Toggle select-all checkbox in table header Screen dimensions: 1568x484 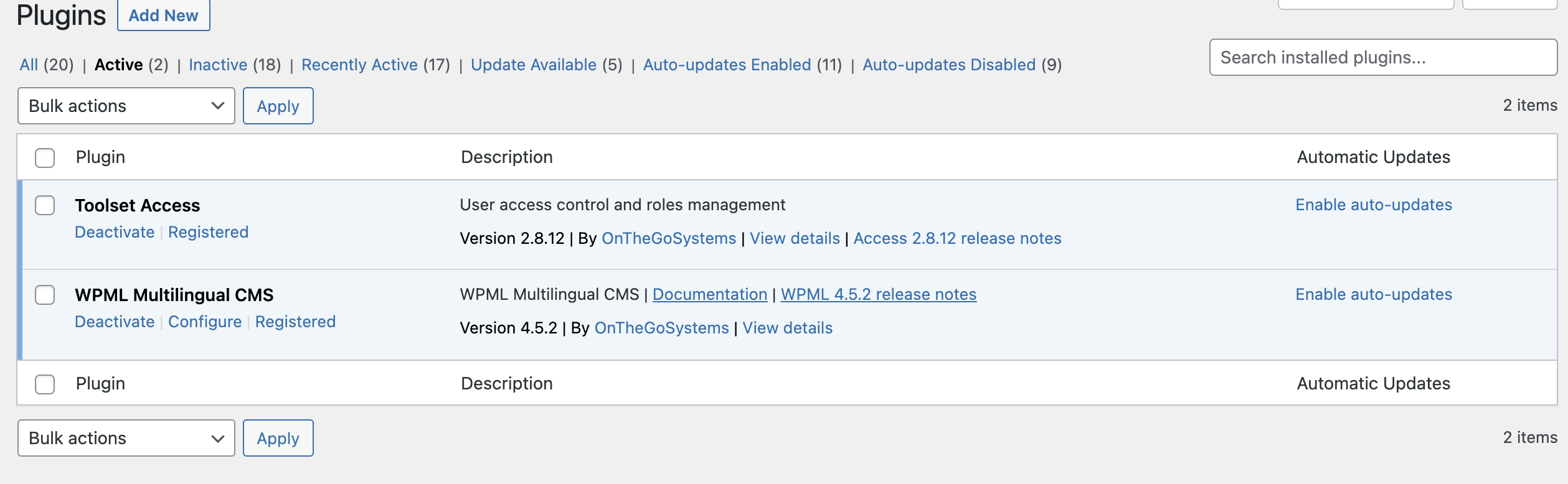(45, 158)
